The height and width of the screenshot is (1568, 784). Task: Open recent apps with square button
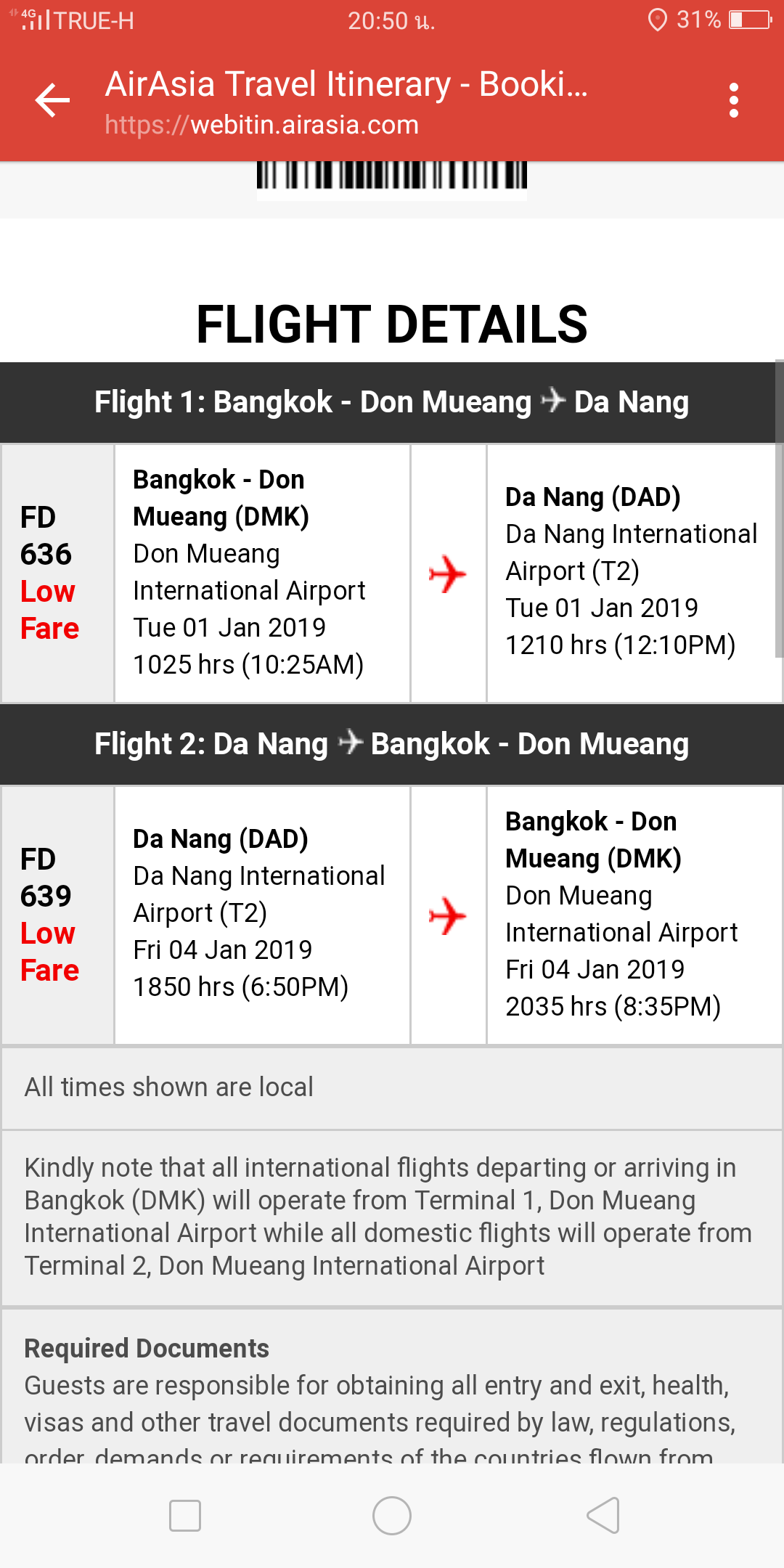[184, 1516]
